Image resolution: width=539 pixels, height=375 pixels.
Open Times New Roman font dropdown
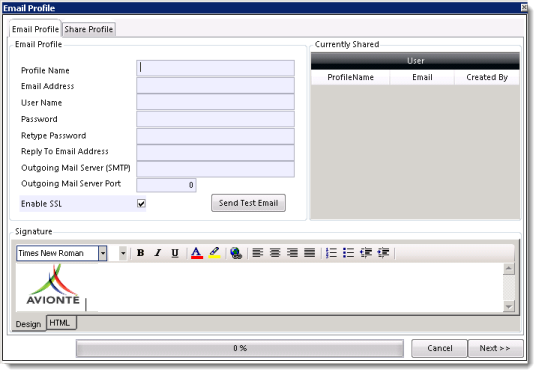[x=103, y=254]
